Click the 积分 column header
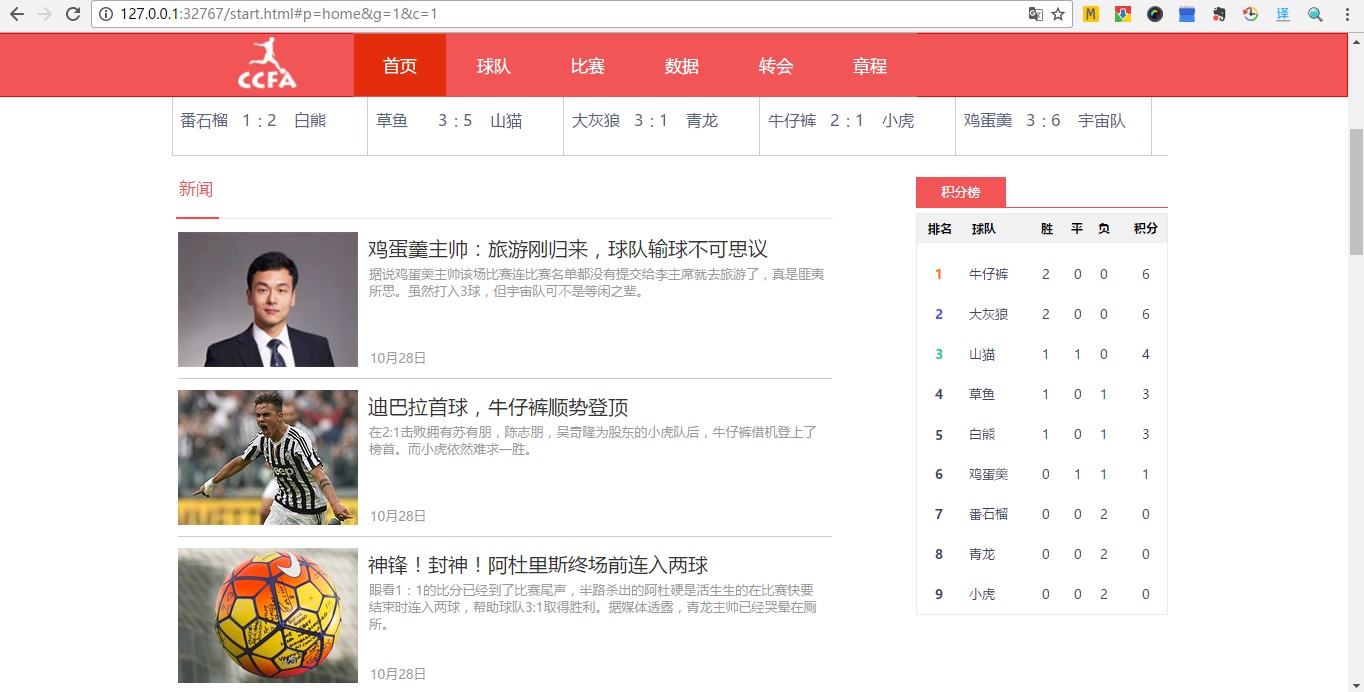This screenshot has height=692, width=1364. [1146, 229]
